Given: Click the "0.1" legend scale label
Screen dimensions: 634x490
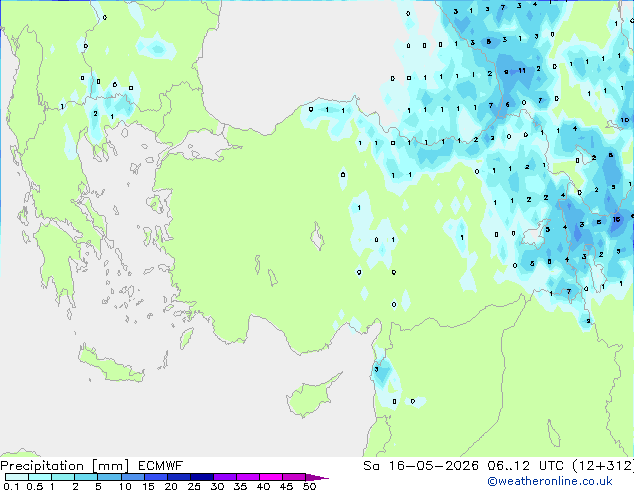Looking at the screenshot, I should tap(11, 486).
